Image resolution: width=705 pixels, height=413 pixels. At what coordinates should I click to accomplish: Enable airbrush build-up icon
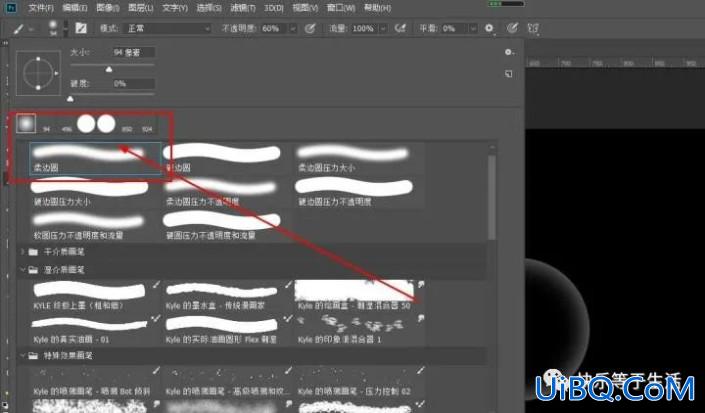tap(400, 28)
